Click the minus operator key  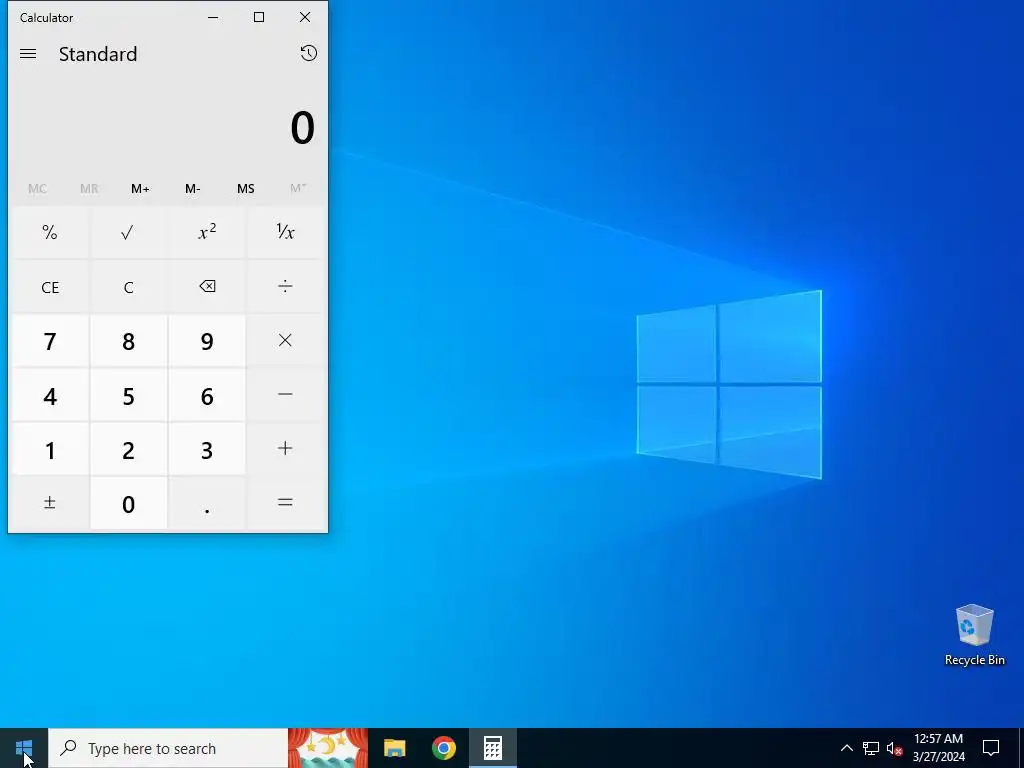coord(285,394)
